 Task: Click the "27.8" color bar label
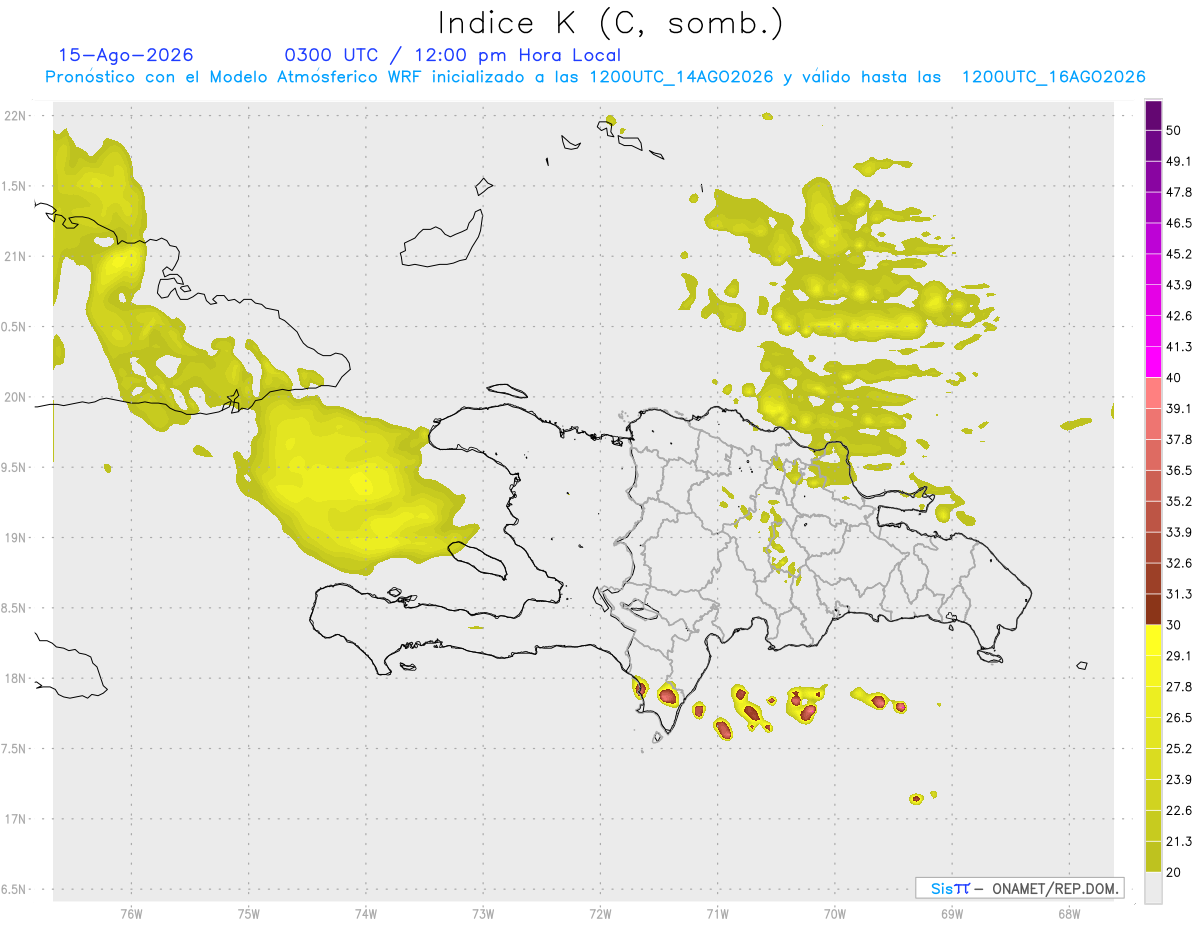click(x=1179, y=687)
